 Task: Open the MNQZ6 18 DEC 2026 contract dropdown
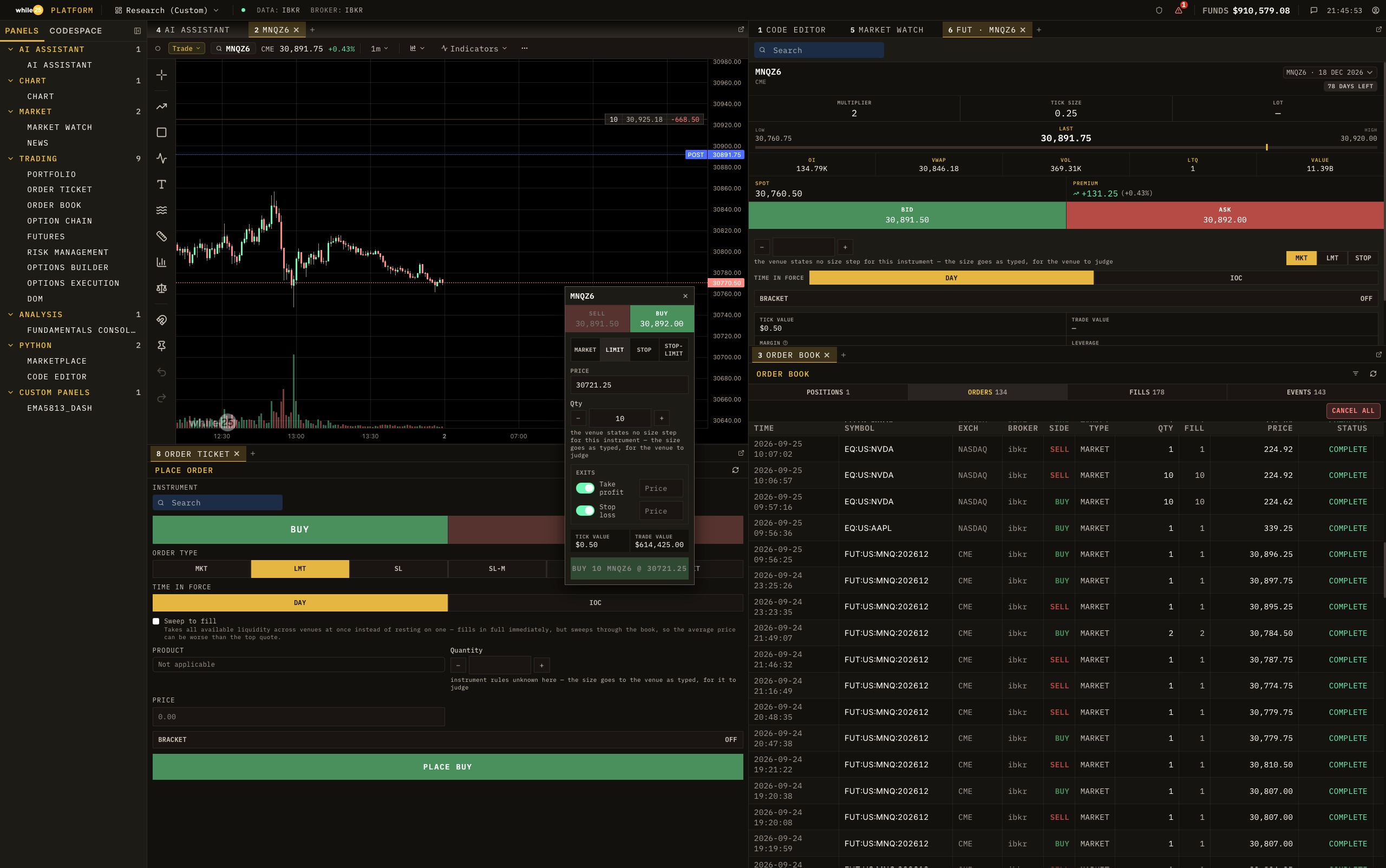(1329, 73)
